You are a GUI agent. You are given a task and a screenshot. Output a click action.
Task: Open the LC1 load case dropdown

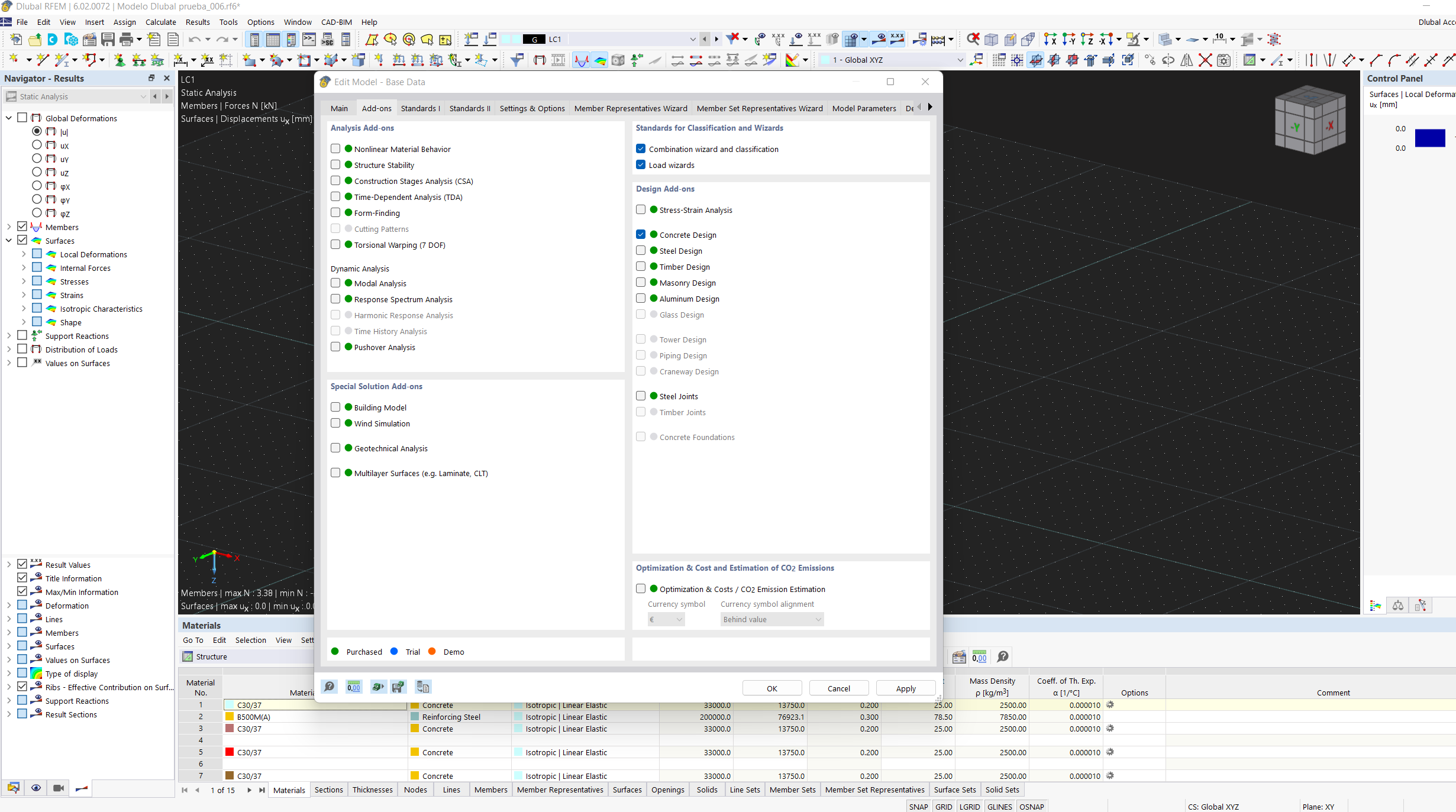692,39
